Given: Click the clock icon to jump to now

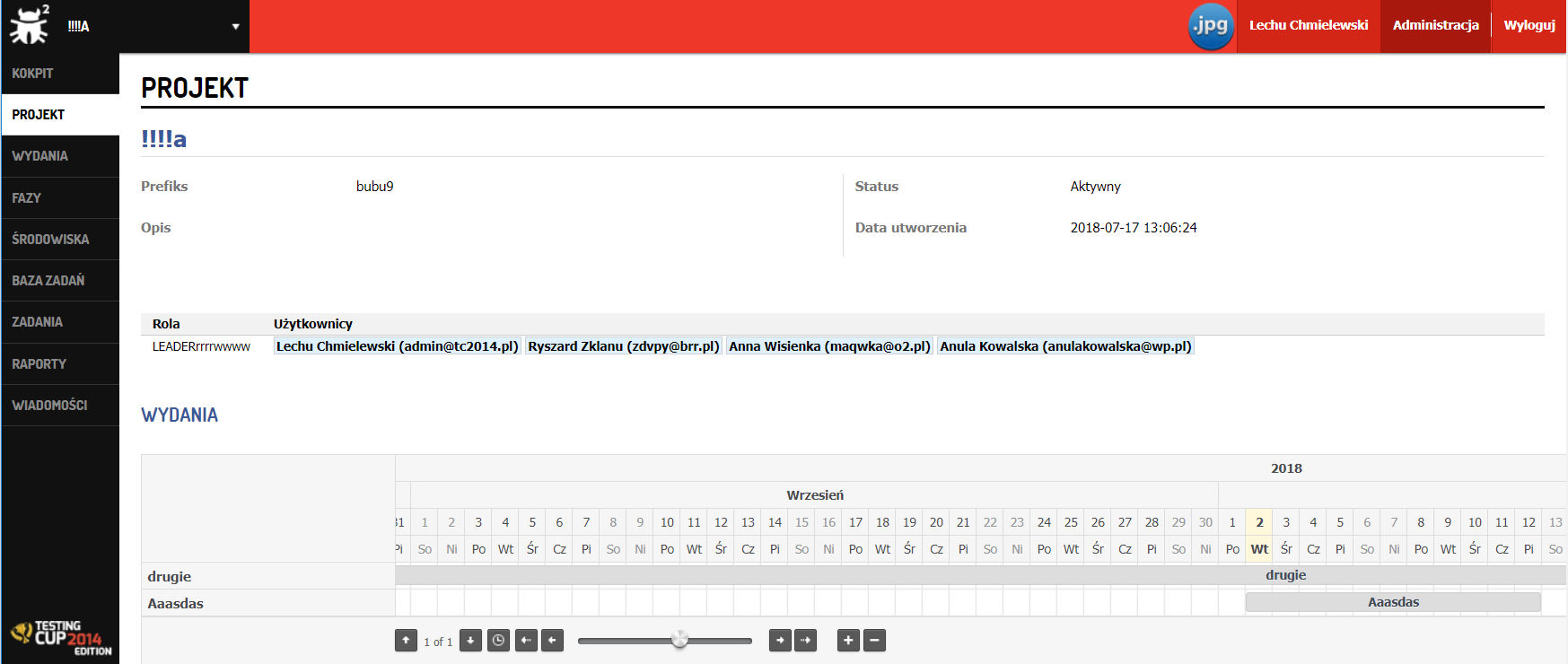Looking at the screenshot, I should [x=498, y=641].
